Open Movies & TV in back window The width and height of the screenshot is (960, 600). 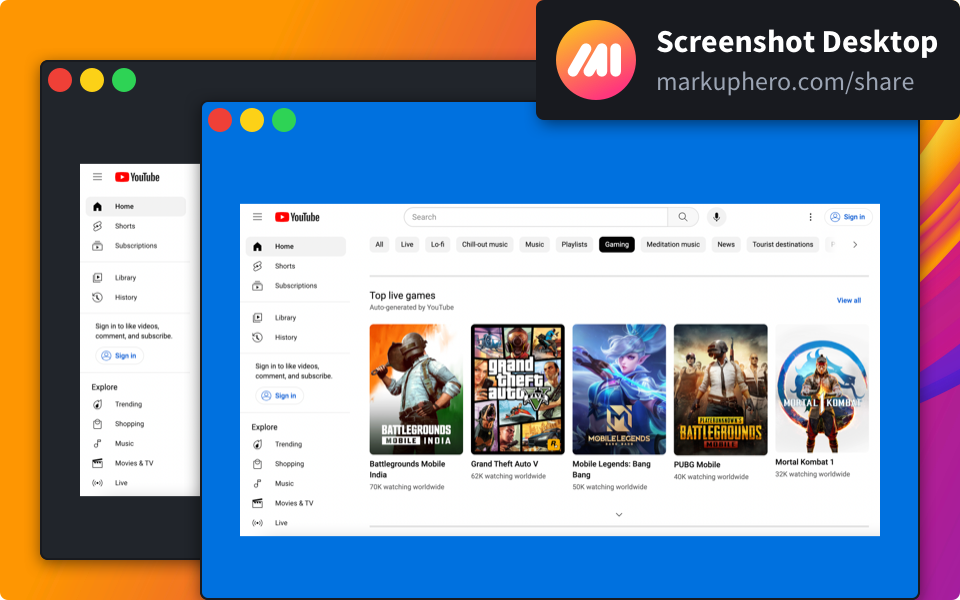pos(136,463)
